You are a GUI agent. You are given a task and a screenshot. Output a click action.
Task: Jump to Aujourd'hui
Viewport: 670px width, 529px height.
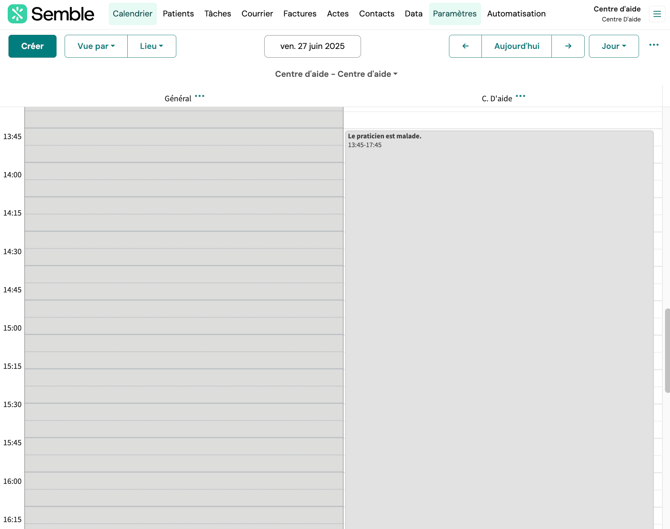tap(517, 46)
